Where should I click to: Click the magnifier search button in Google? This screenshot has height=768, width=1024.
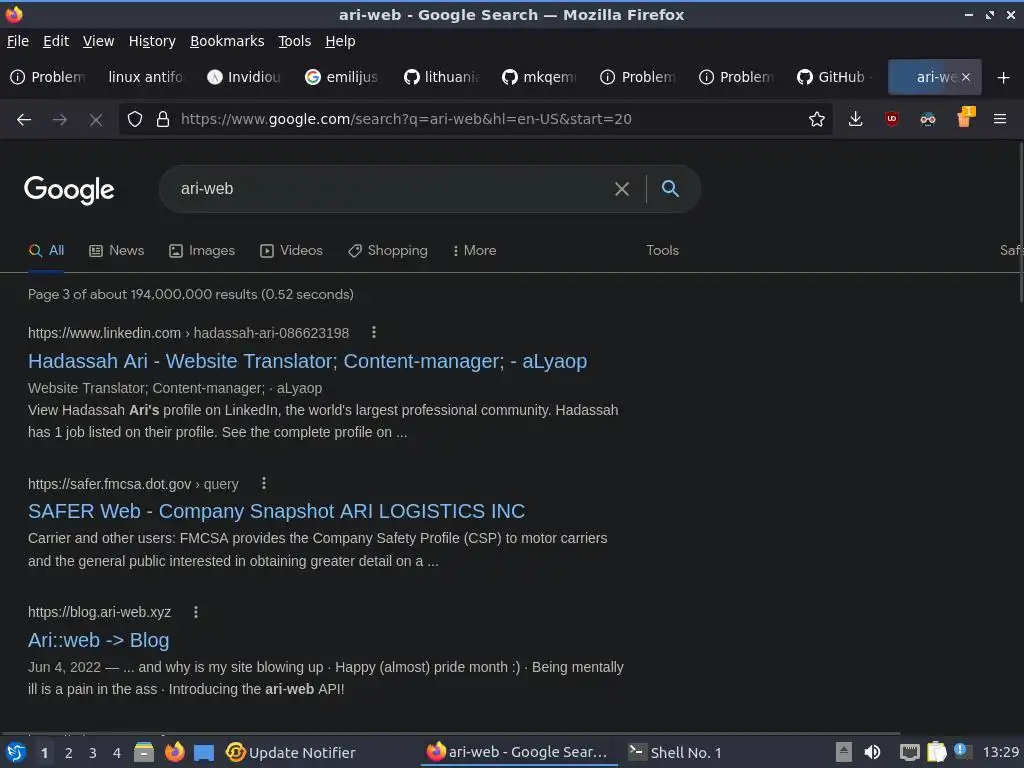(x=670, y=189)
